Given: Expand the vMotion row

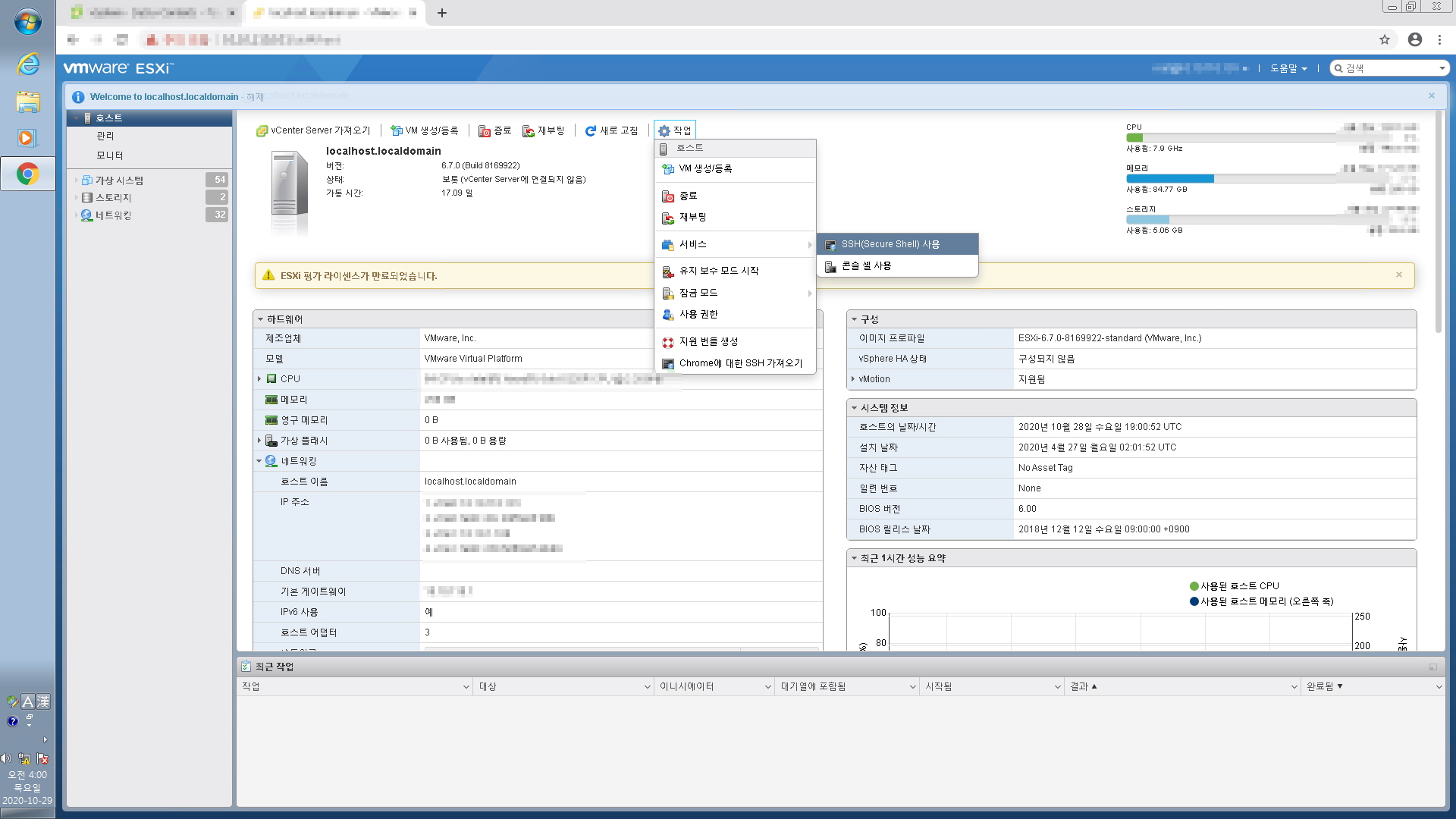Looking at the screenshot, I should click(853, 379).
